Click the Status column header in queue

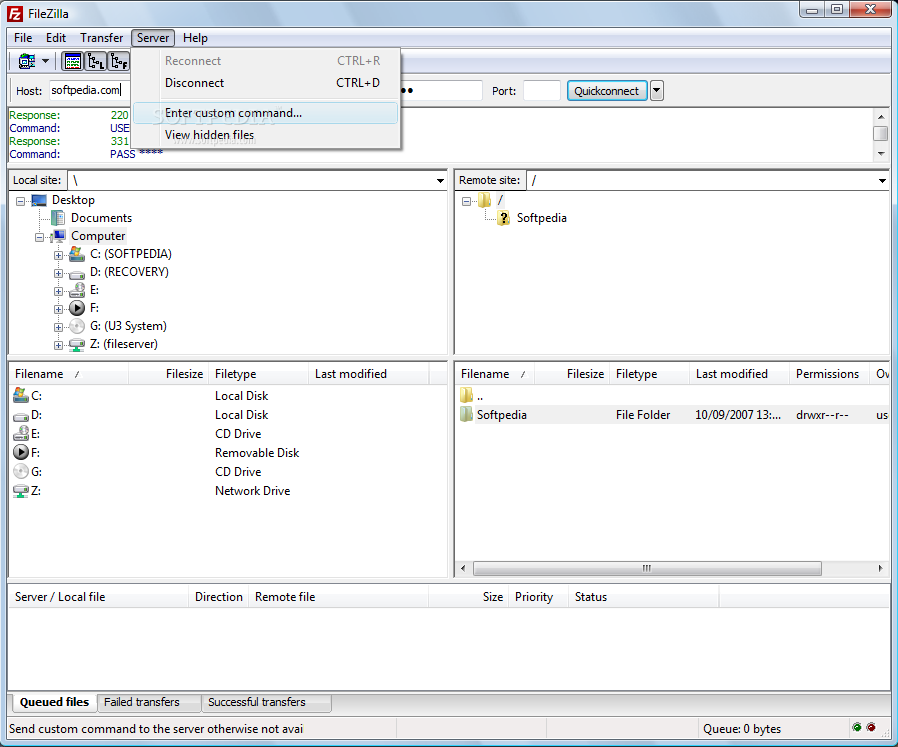pos(644,597)
